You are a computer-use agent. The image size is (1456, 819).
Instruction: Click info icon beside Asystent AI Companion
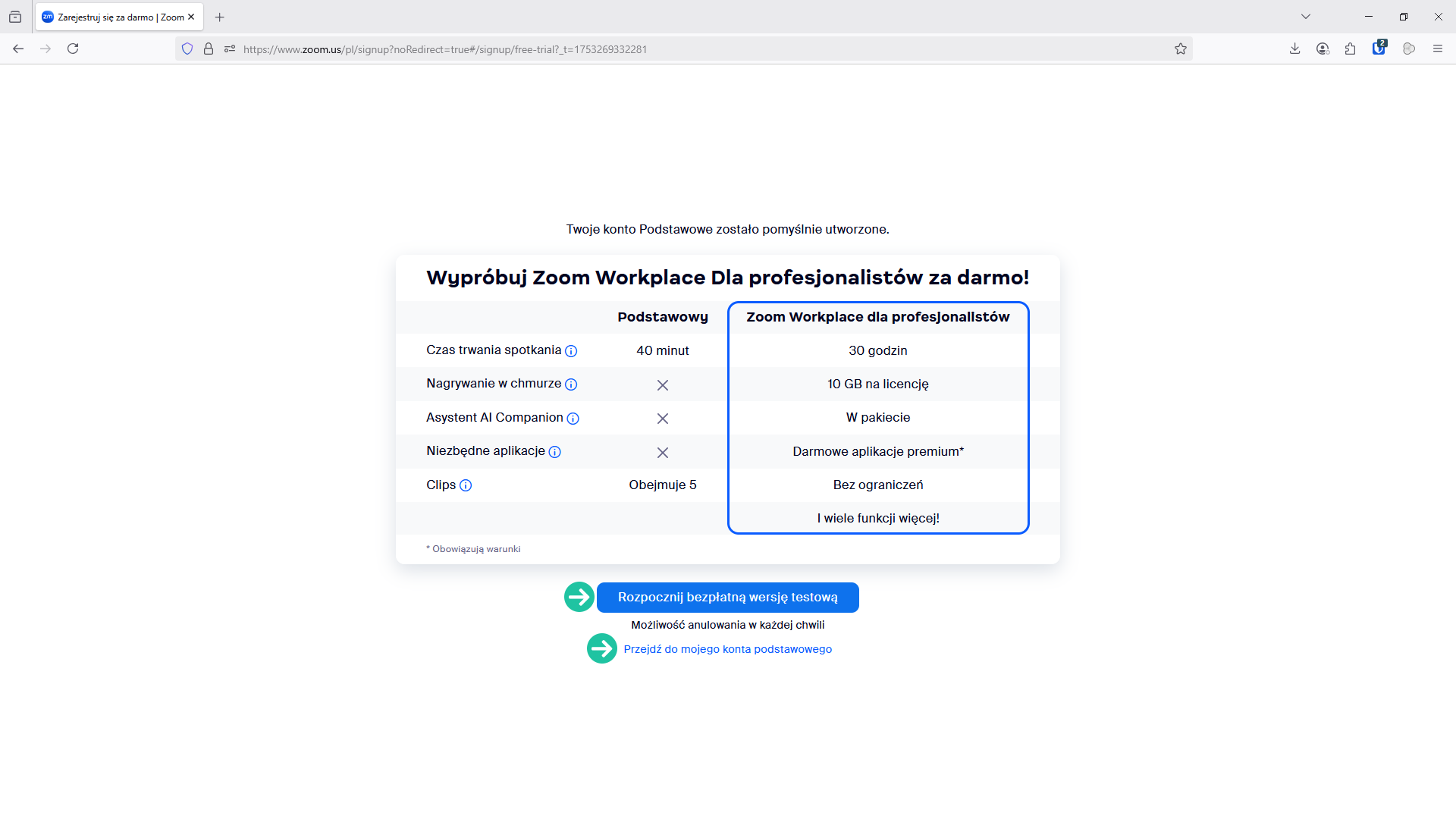click(573, 419)
